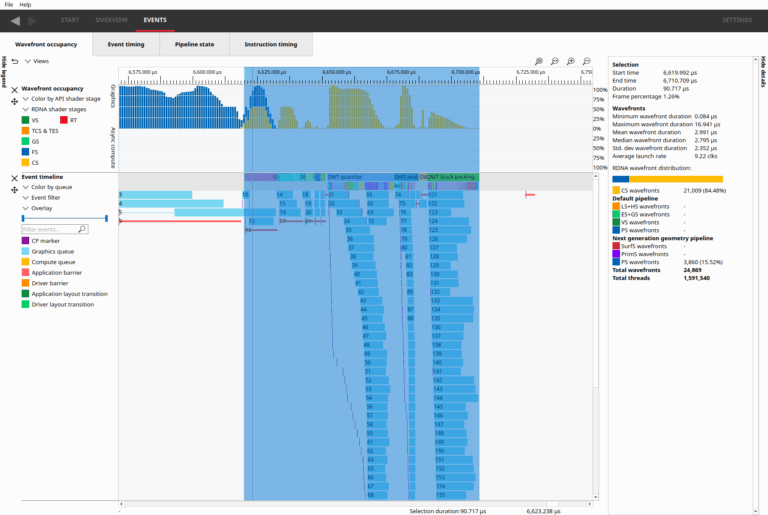This screenshot has width=768, height=515.
Task: Click up arrow of event timeline scrollbar
Action: tap(596, 176)
